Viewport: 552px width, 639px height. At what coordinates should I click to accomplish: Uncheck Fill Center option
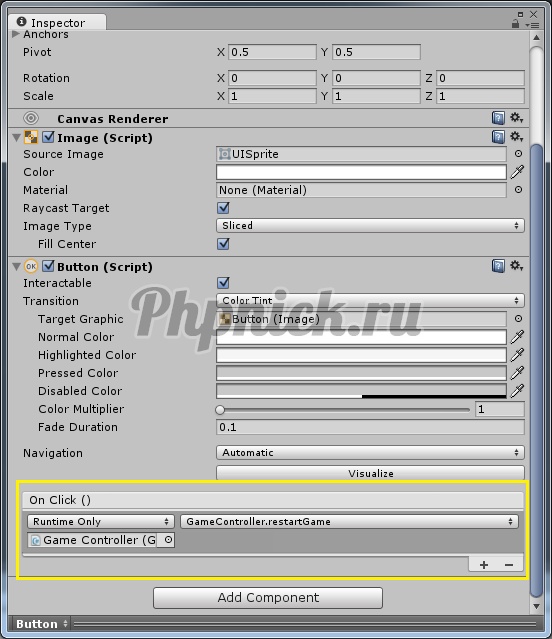[x=223, y=244]
